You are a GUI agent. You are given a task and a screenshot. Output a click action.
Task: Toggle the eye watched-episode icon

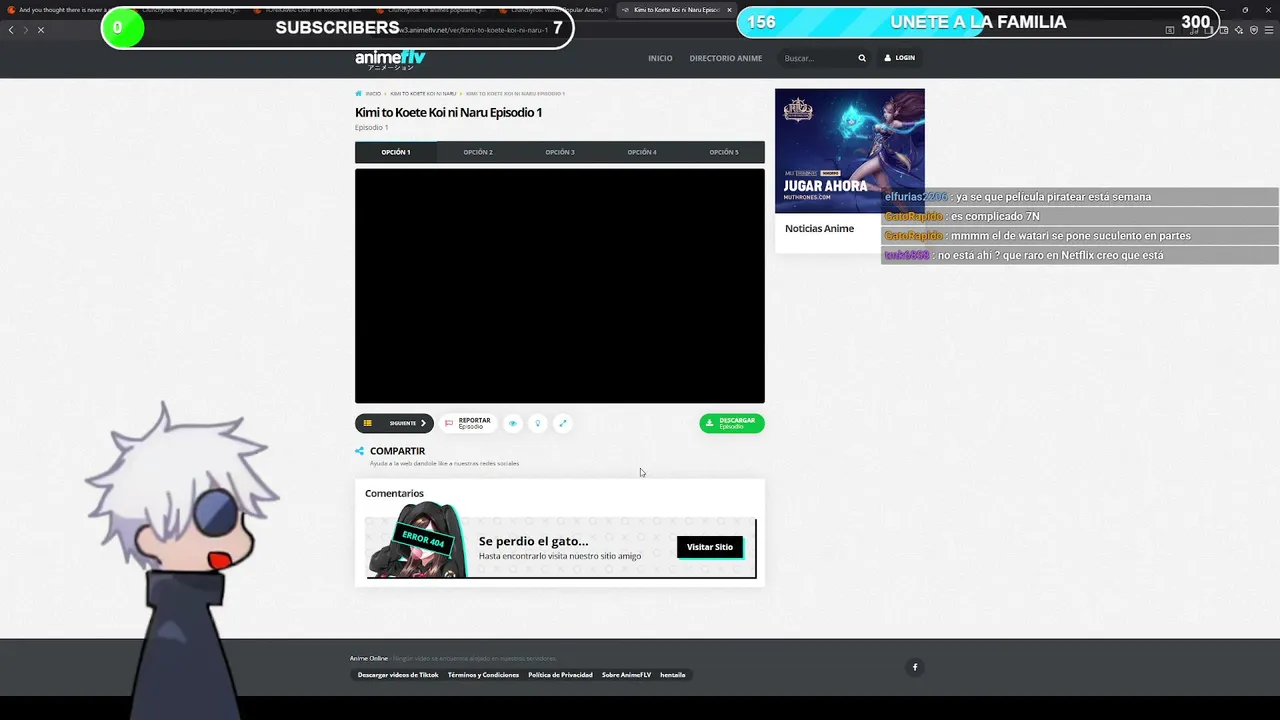[x=513, y=423]
